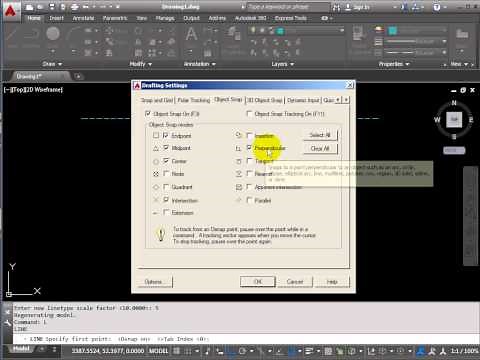Screen dimensions: 480x360
Task: Toggle the grid display icon in status bar
Action: pos(176,351)
